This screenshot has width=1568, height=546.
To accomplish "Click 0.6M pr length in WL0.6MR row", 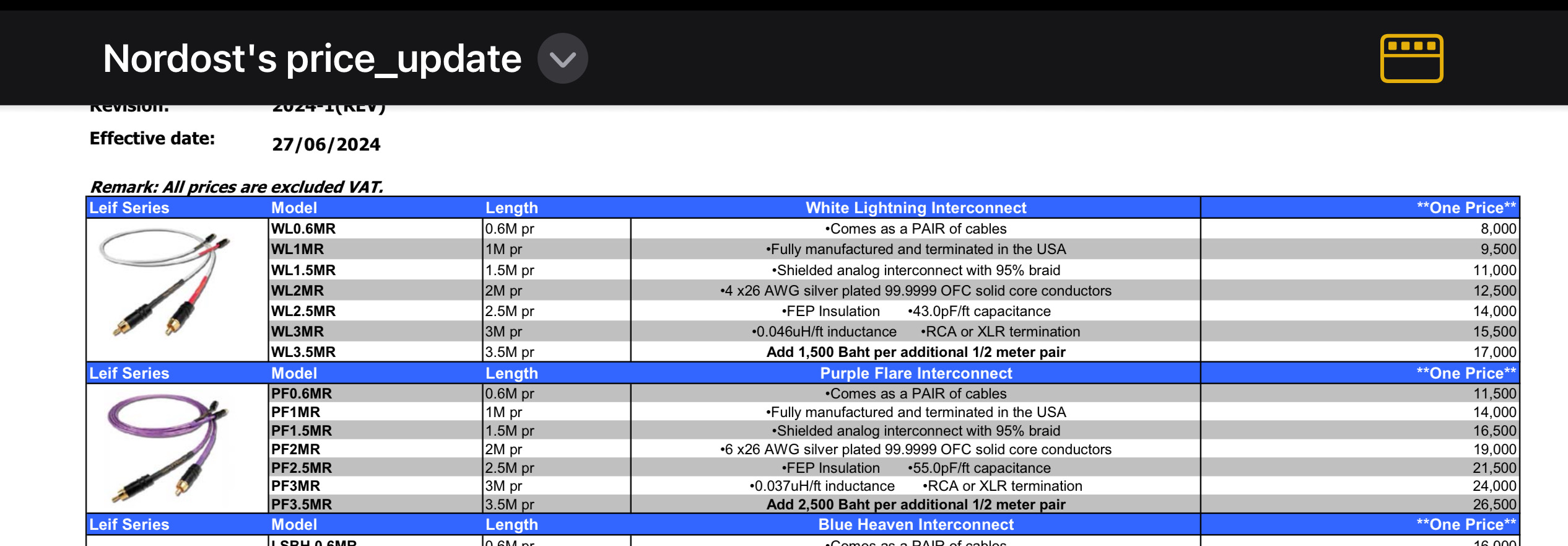I will (x=510, y=229).
